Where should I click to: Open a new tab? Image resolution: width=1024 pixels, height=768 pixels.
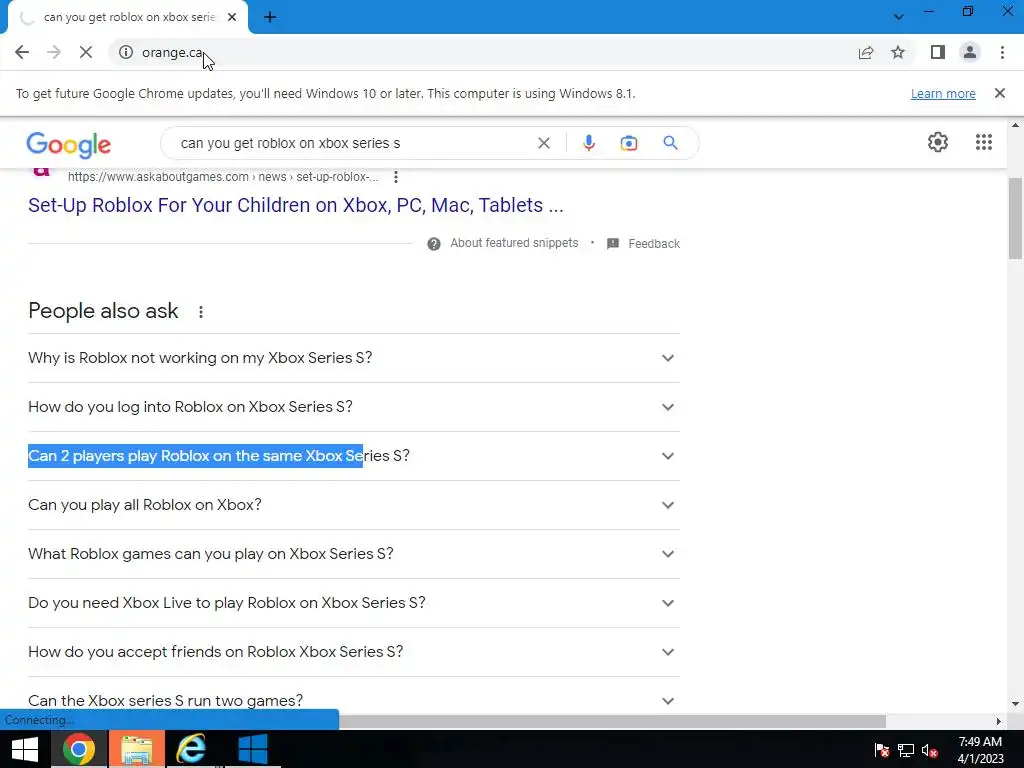point(270,18)
